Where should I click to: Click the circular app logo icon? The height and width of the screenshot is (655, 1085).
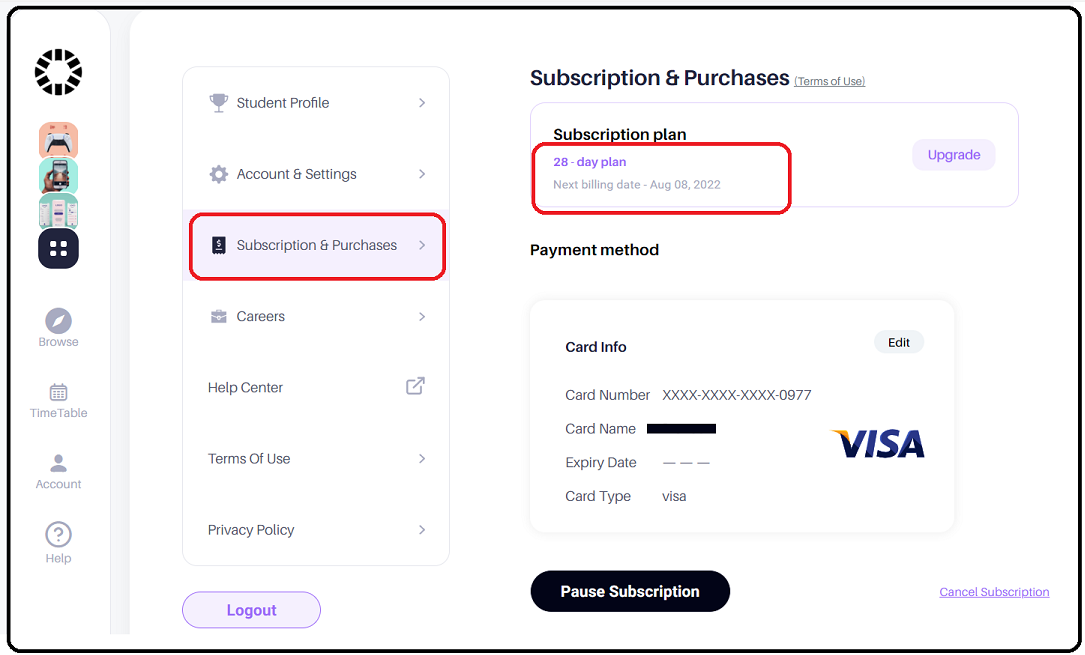tap(58, 72)
